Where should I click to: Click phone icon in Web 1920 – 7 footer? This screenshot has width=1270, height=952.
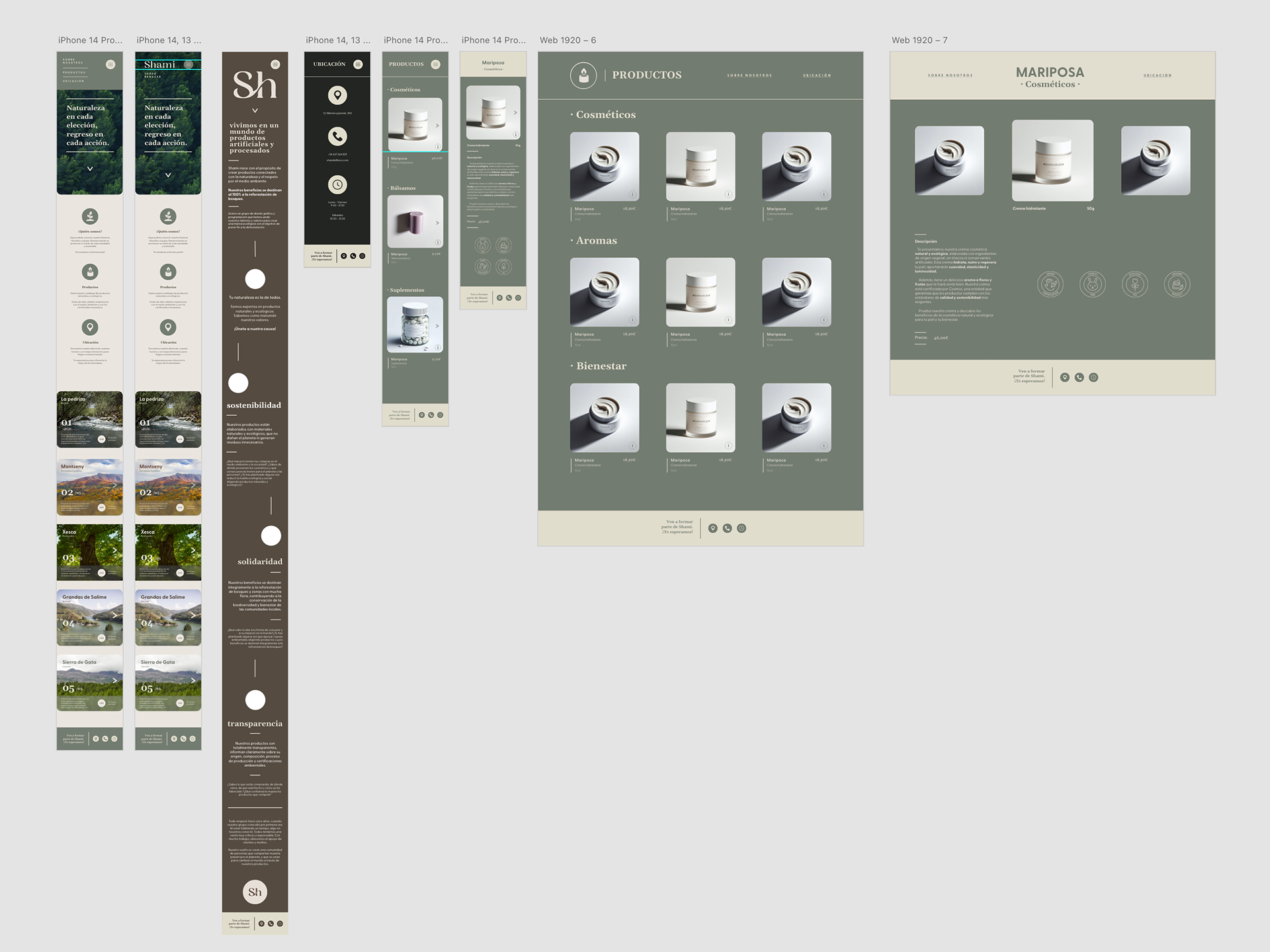1079,377
